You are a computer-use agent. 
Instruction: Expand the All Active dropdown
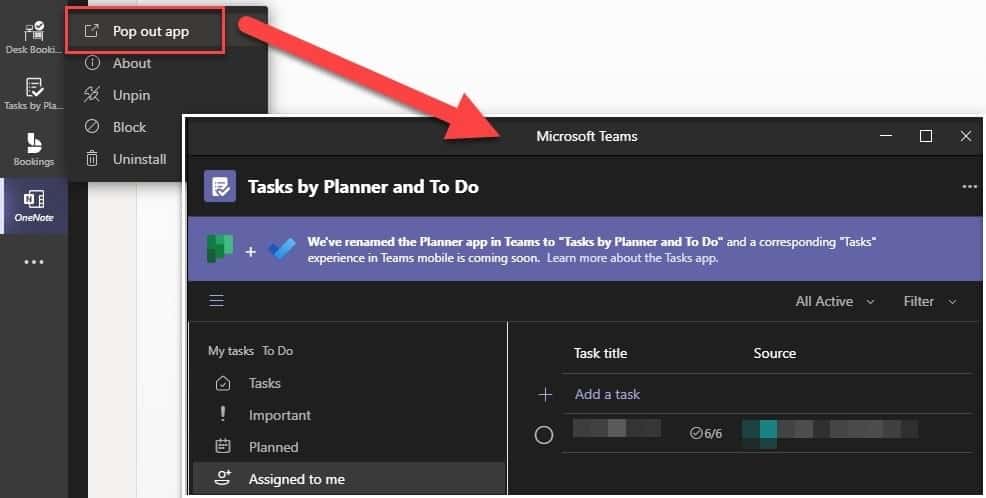click(x=835, y=301)
